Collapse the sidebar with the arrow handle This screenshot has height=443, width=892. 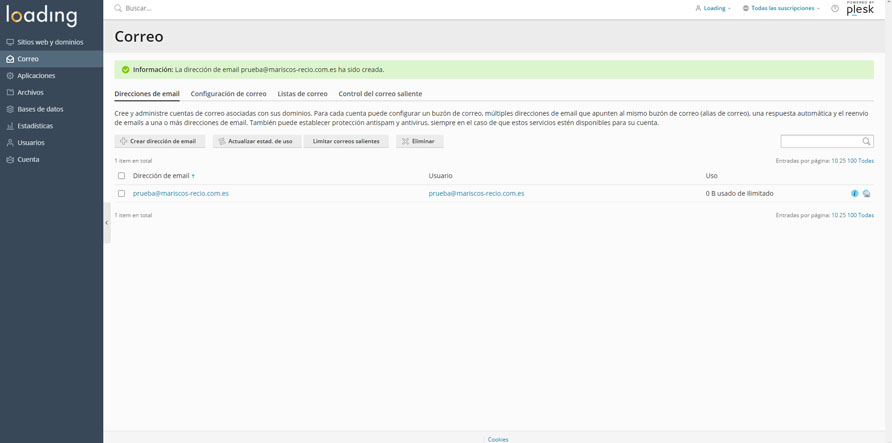pyautogui.click(x=107, y=222)
